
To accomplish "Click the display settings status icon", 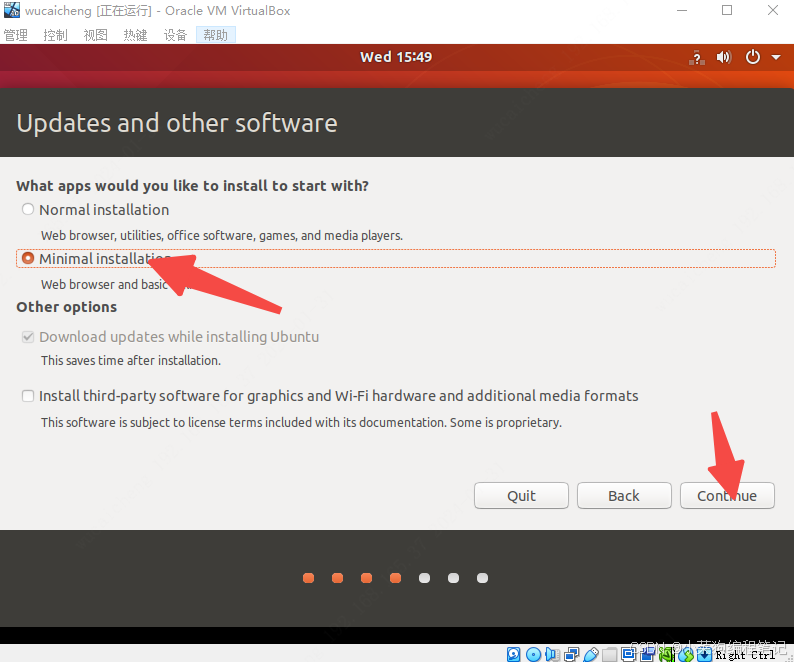I will click(x=628, y=654).
